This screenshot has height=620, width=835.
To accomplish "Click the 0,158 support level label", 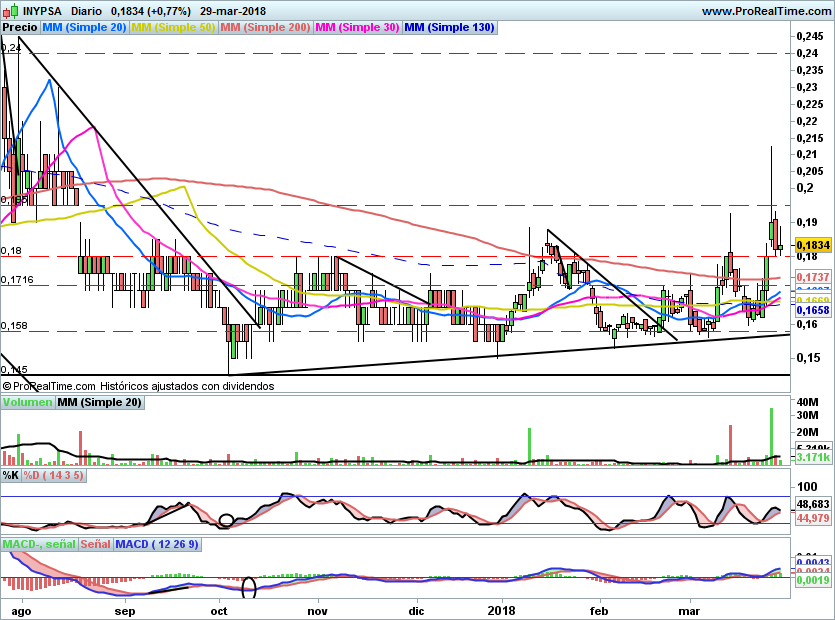I will 14,325.
